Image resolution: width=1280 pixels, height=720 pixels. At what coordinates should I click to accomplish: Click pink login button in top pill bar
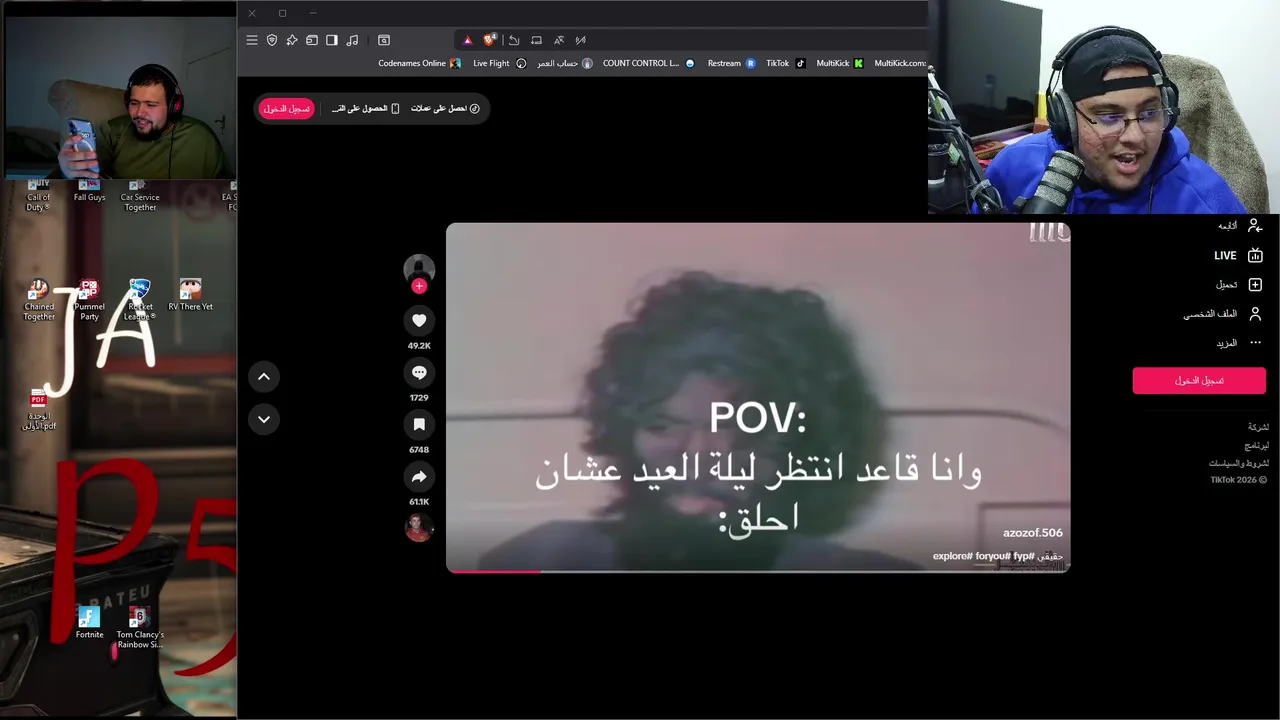point(287,108)
